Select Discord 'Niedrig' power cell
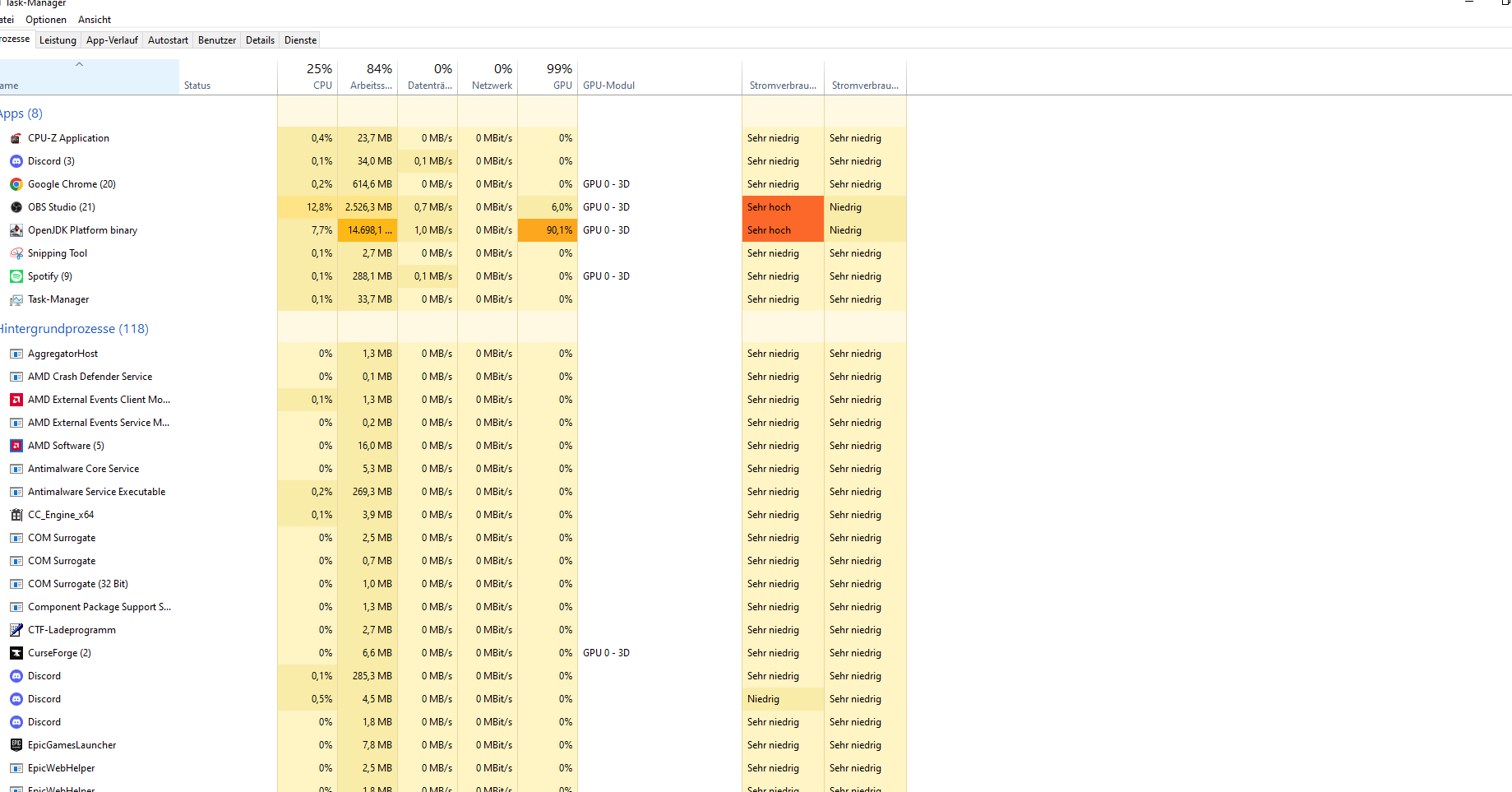Viewport: 1512px width, 792px height. click(783, 699)
